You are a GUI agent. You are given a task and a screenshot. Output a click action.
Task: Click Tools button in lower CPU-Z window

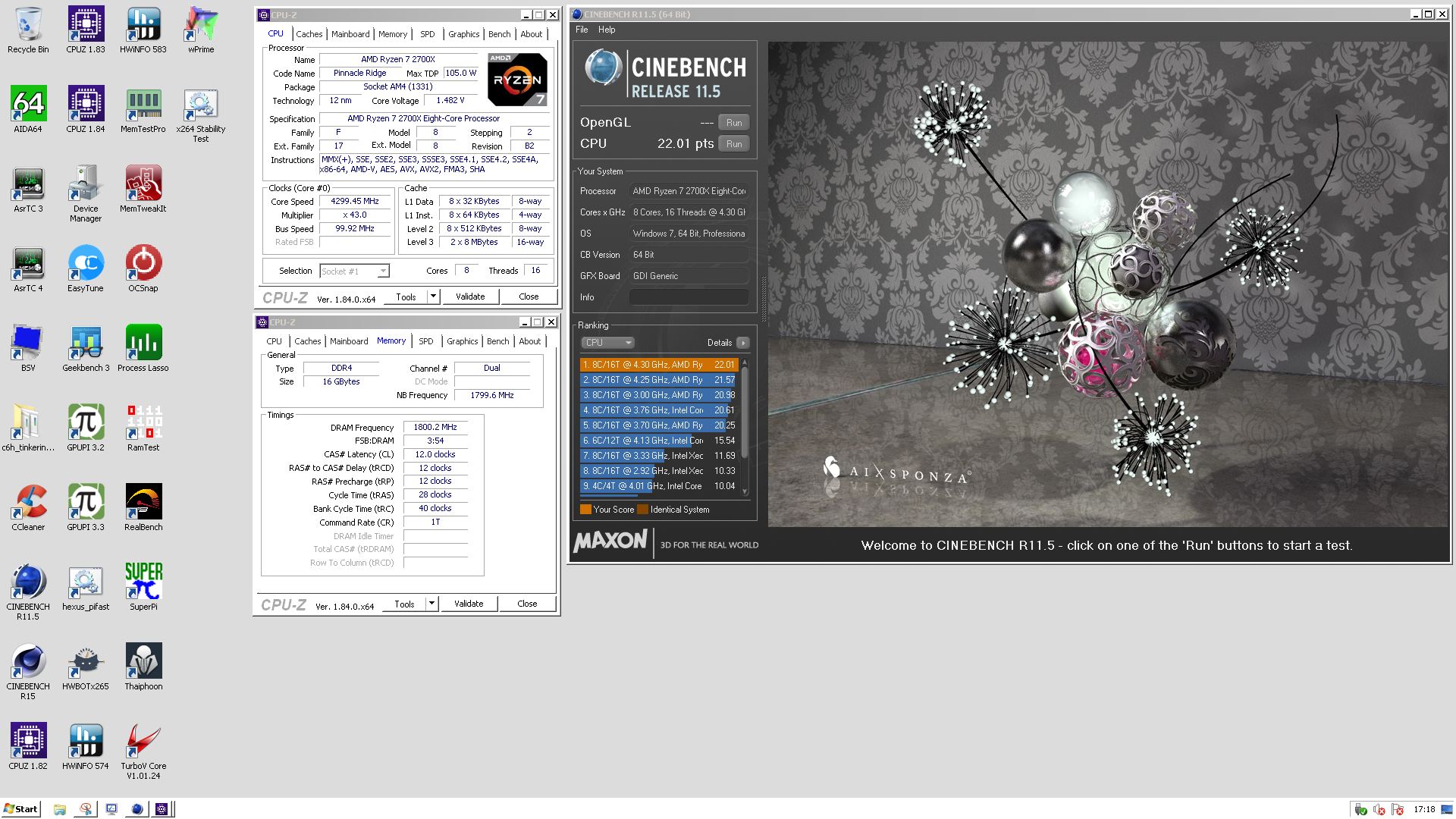[x=404, y=604]
